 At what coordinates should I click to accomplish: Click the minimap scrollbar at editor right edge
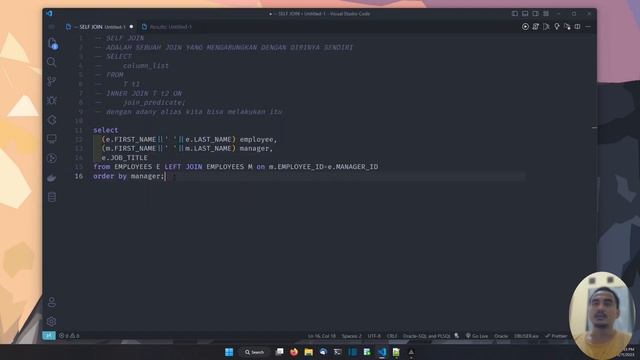click(594, 127)
